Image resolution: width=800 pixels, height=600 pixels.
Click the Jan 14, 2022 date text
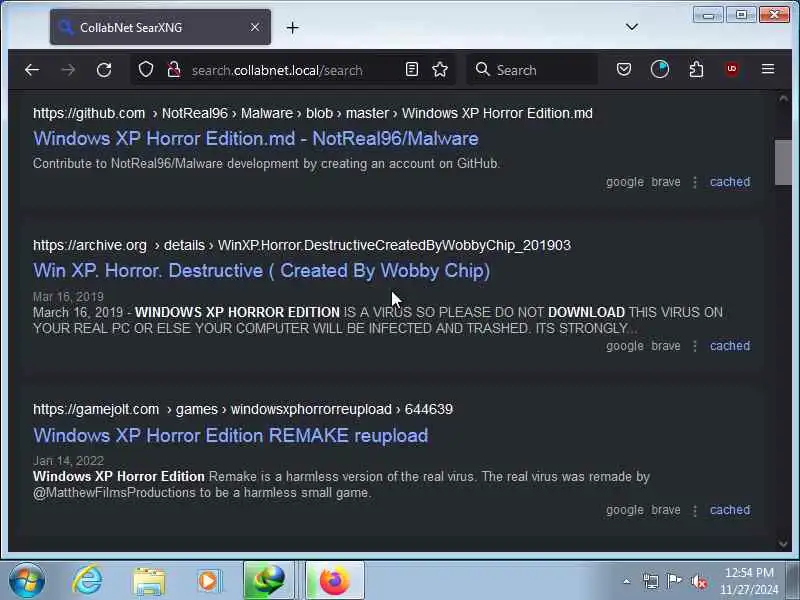68,461
